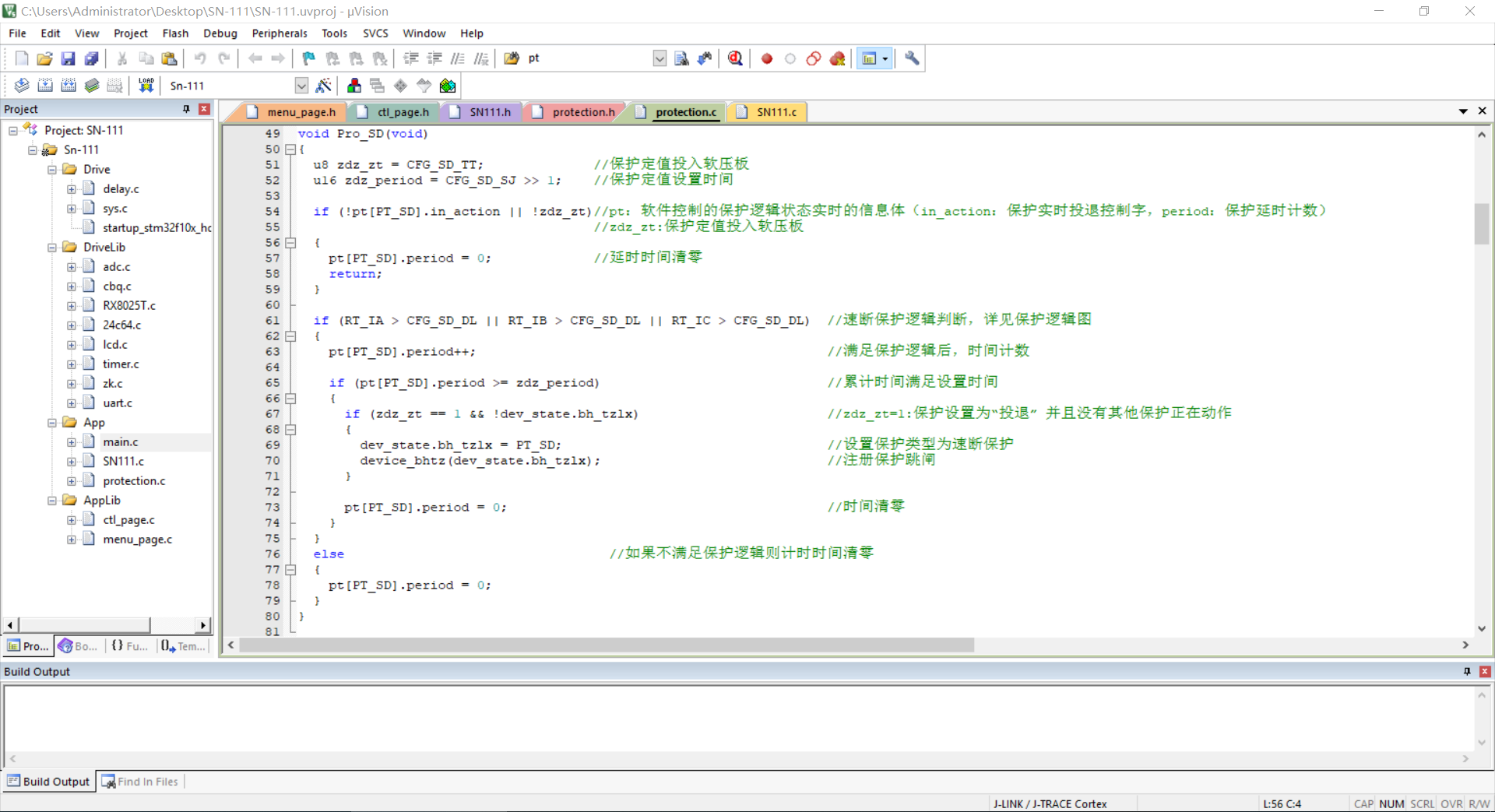The width and height of the screenshot is (1495, 812).
Task: Open a file using the folder icon
Action: click(x=45, y=58)
